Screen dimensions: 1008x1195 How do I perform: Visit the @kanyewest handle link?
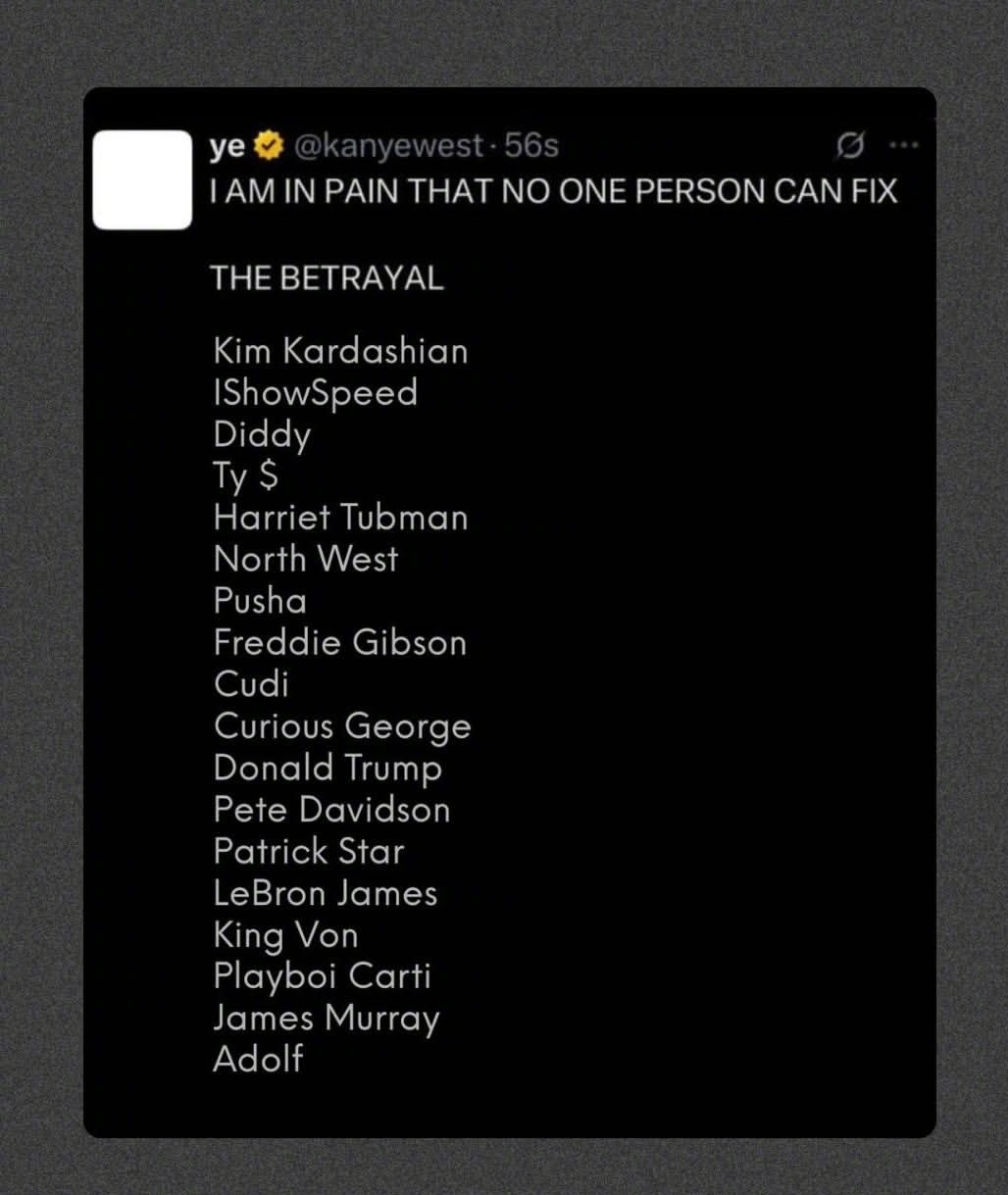coord(387,146)
